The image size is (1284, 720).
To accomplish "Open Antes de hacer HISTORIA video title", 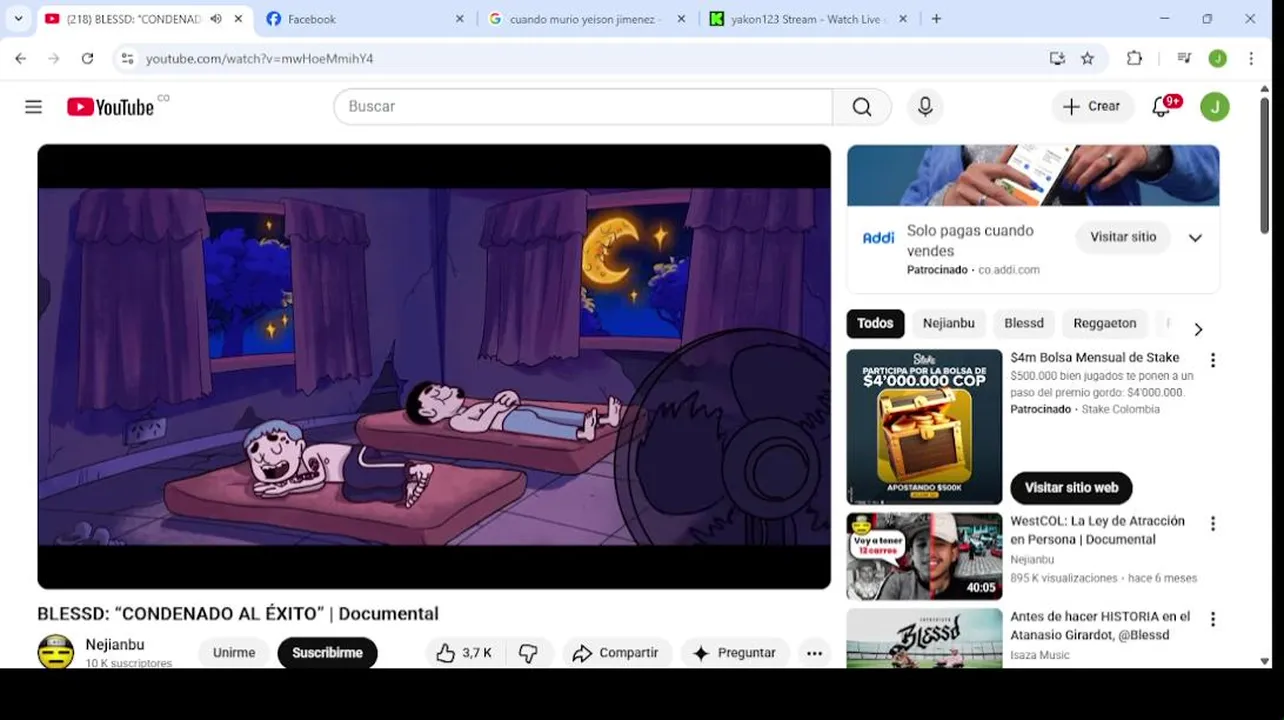I will (x=1100, y=626).
